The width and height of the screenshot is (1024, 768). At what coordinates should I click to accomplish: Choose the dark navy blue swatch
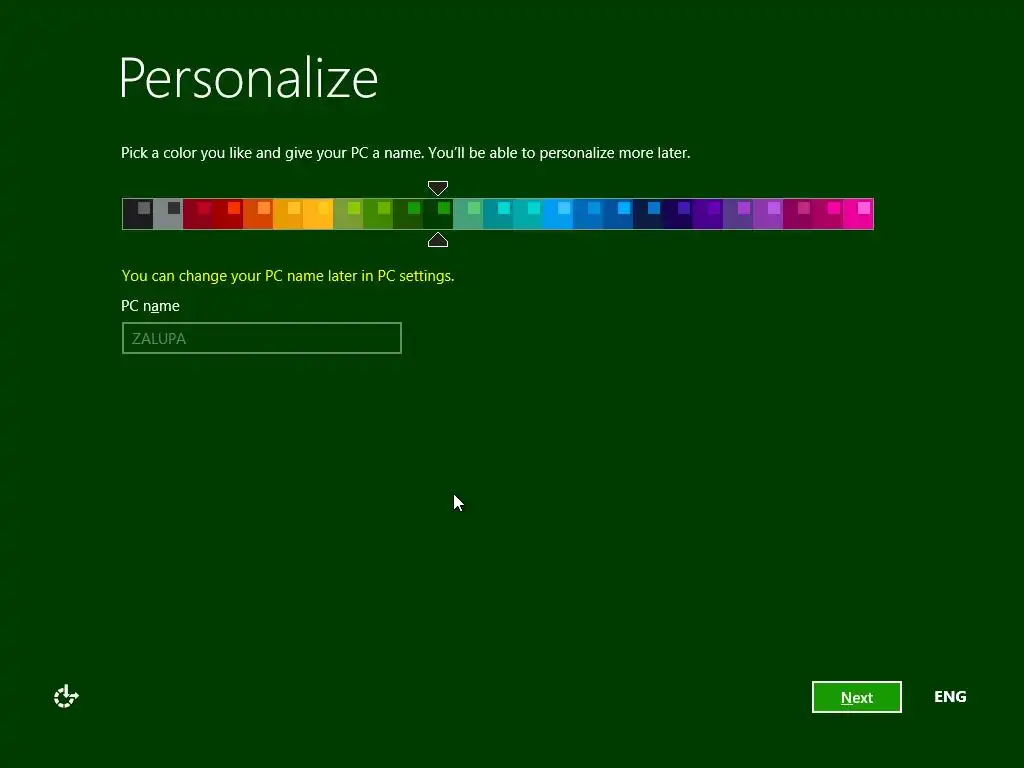tap(648, 214)
